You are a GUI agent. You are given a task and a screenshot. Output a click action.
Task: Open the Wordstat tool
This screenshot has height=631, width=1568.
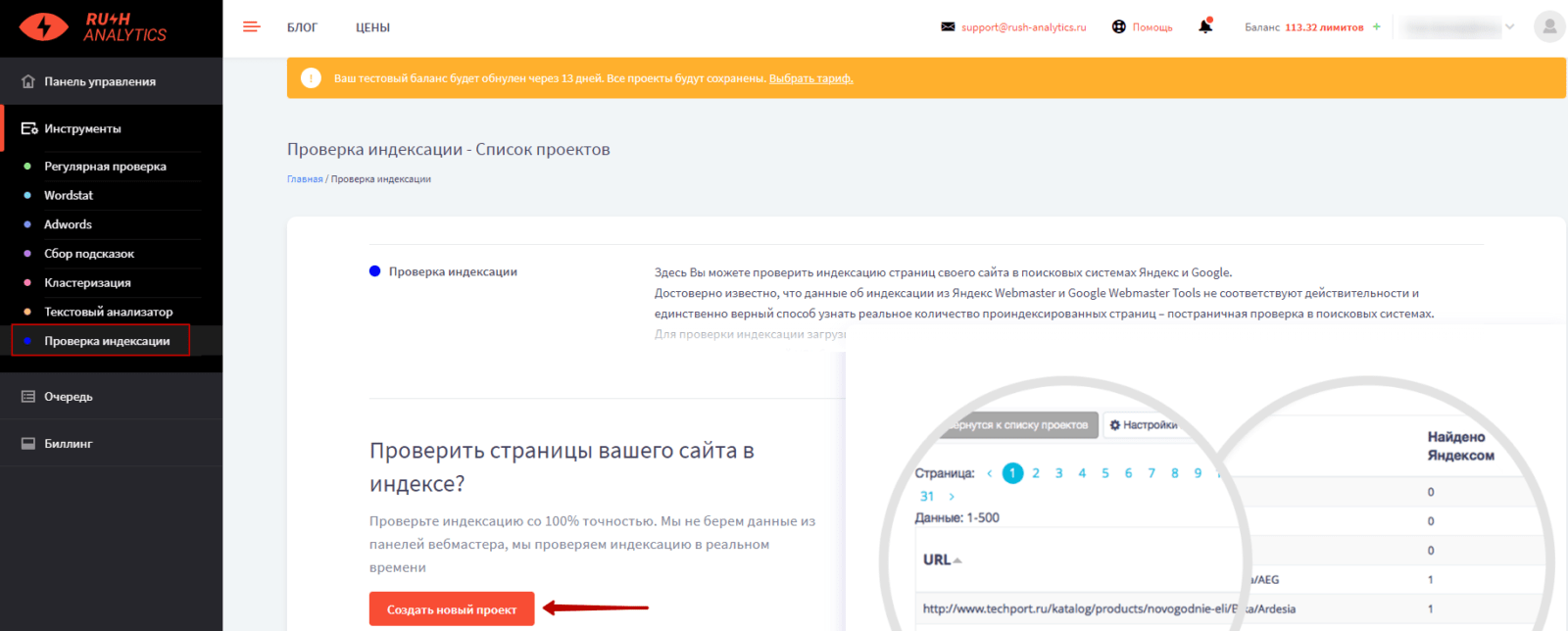pos(69,196)
